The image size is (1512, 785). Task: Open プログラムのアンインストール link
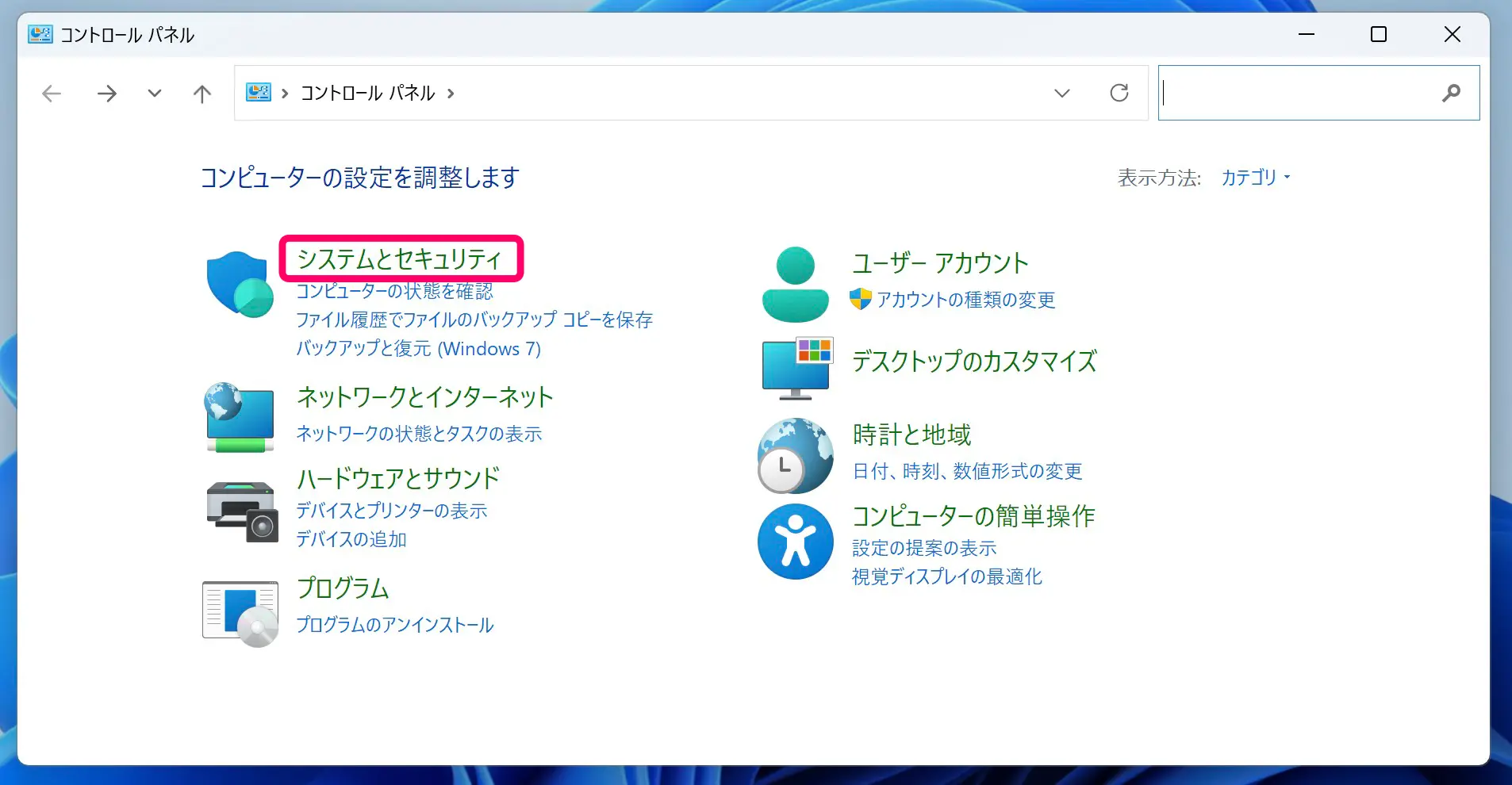click(394, 625)
